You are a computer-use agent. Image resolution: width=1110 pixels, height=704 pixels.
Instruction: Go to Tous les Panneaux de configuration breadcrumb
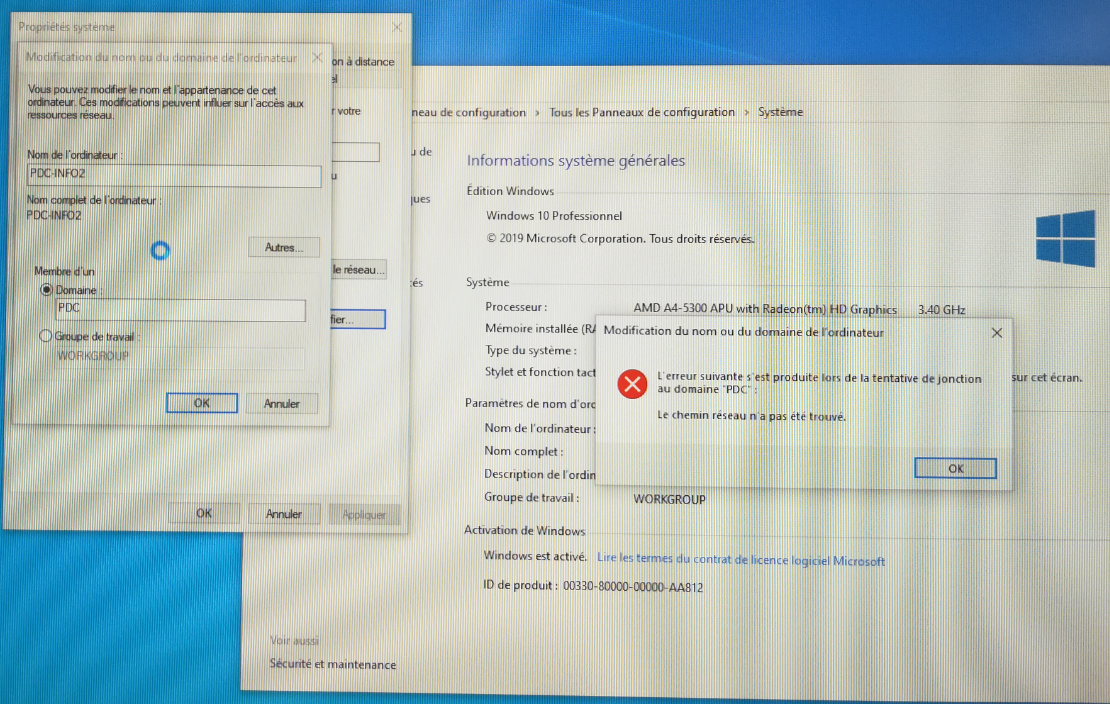(x=642, y=112)
